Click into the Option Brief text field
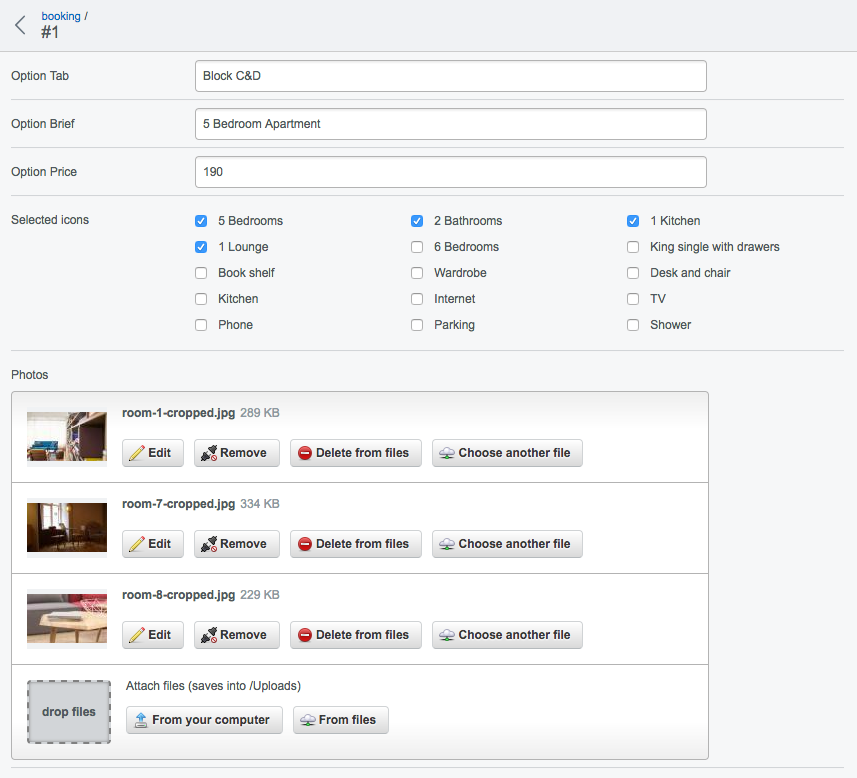The image size is (857, 778). click(450, 124)
